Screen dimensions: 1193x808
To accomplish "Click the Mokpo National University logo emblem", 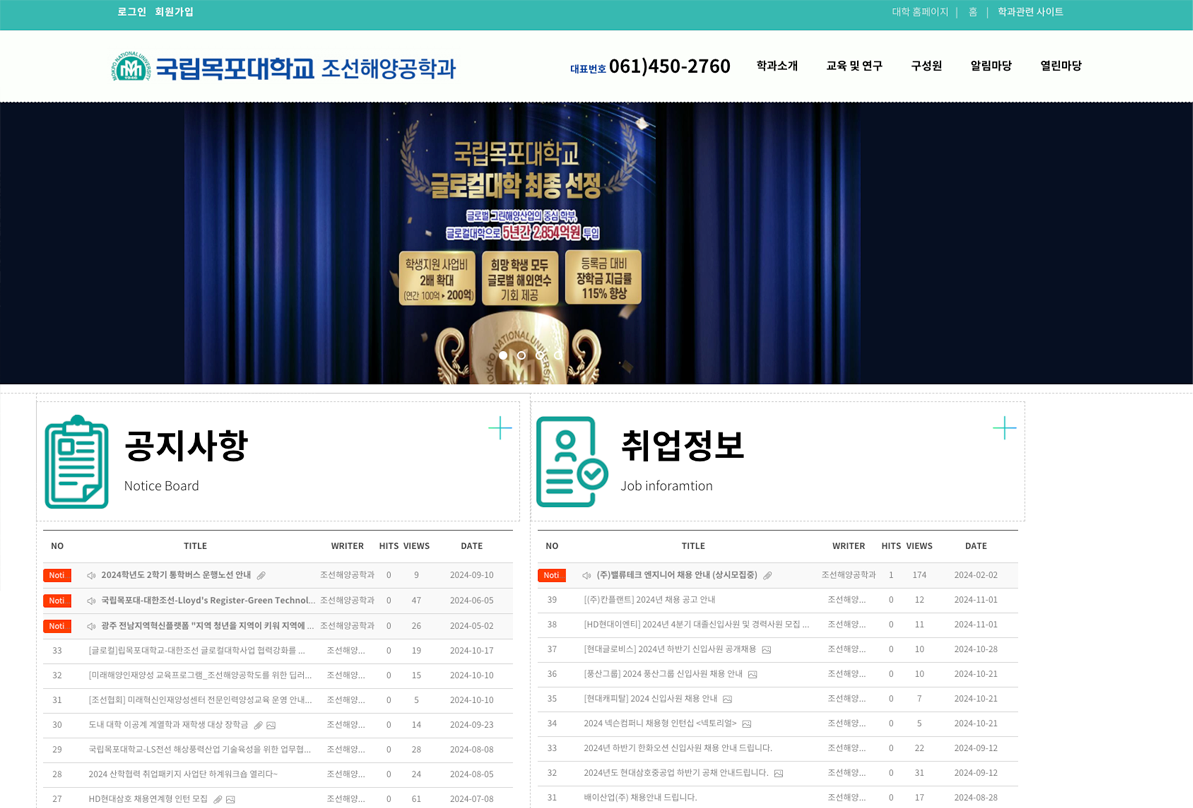I will click(130, 68).
